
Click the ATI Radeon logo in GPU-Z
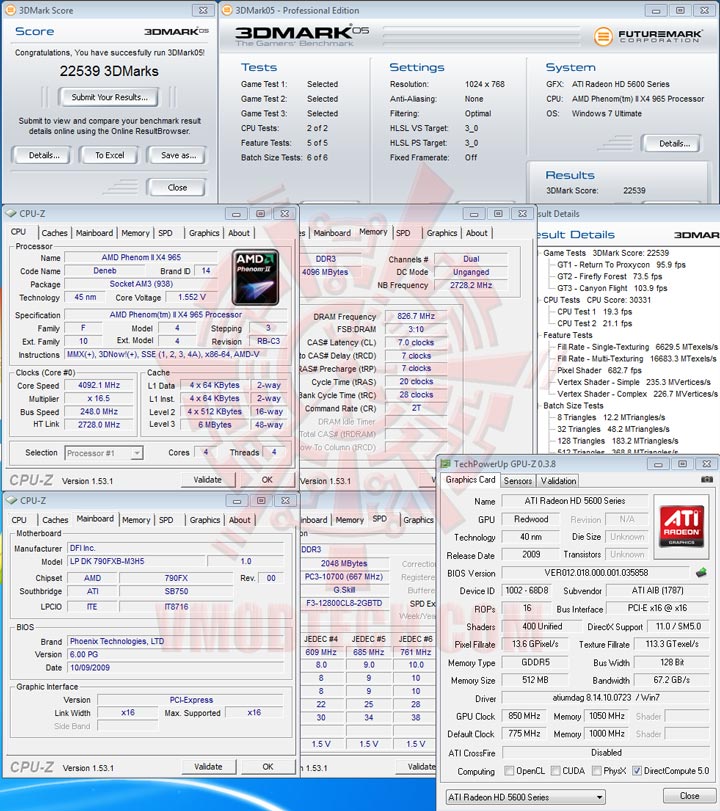tap(683, 527)
